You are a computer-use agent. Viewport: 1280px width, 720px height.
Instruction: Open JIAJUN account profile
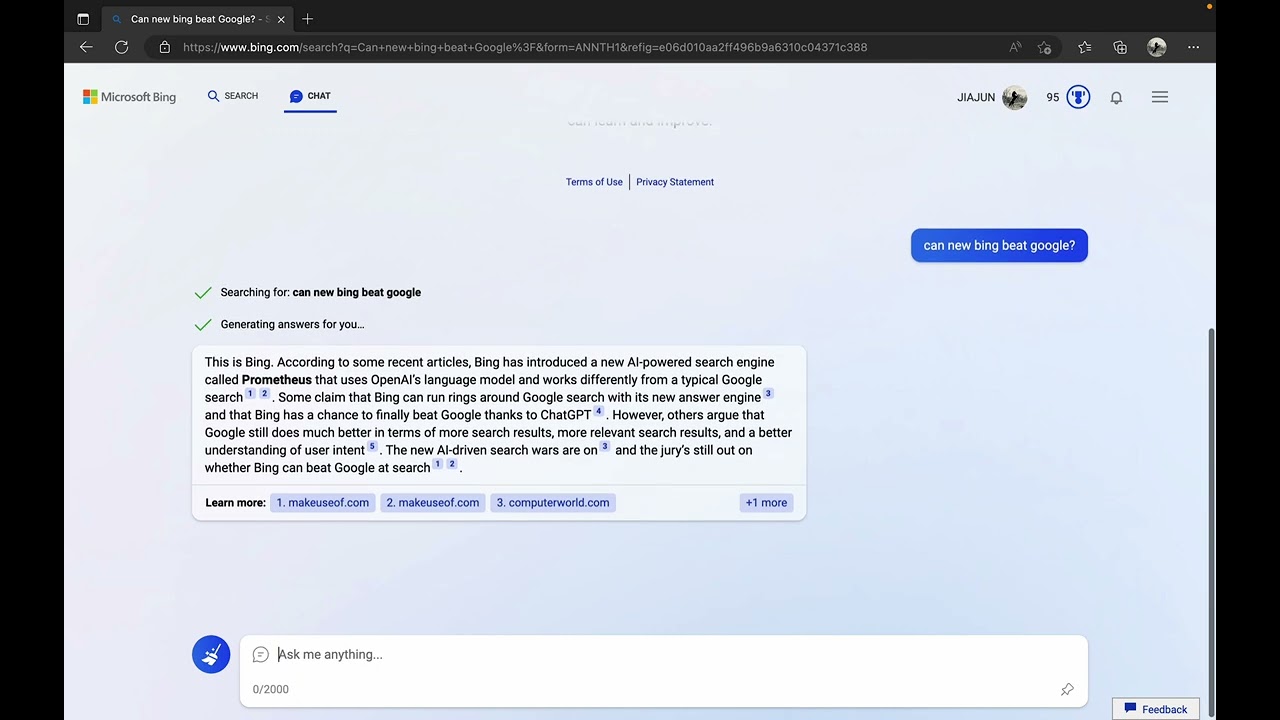click(991, 97)
